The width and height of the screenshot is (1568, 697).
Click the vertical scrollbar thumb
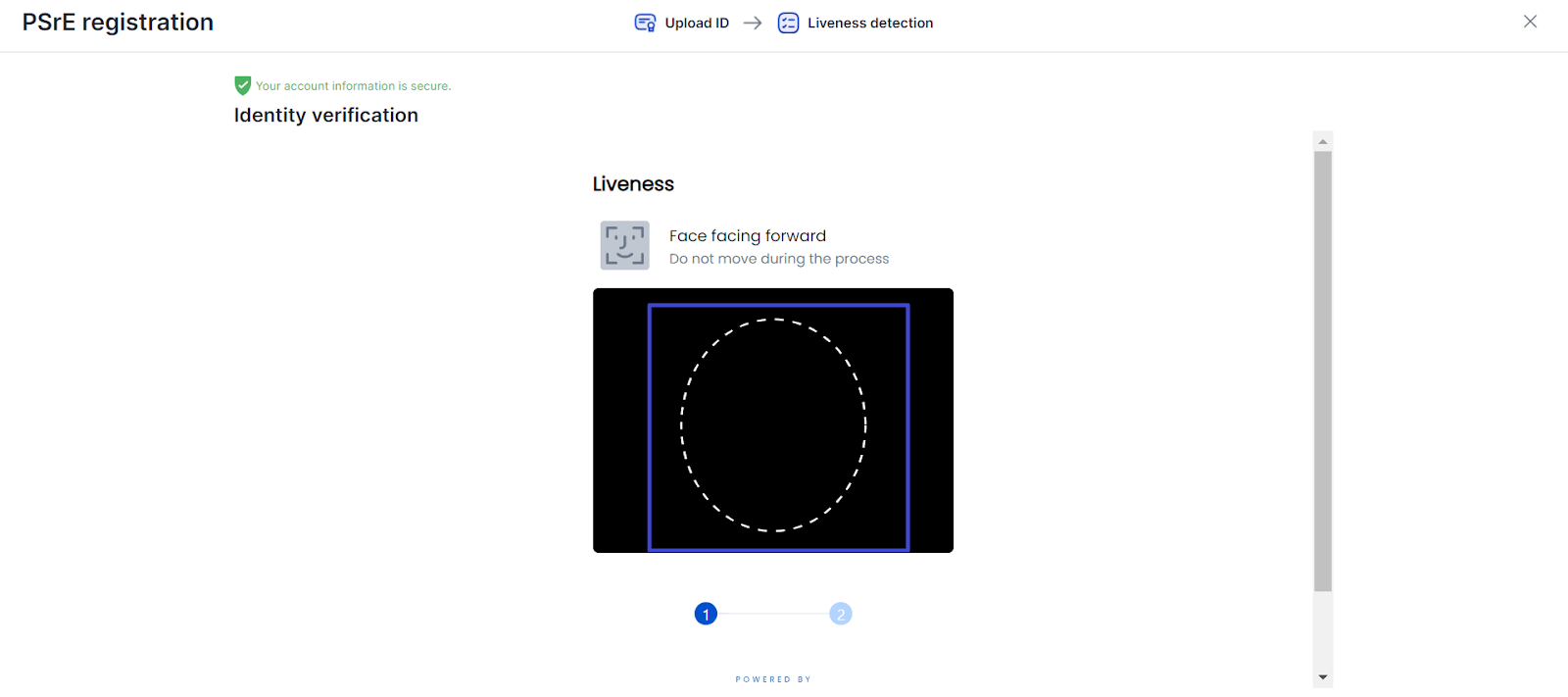(1323, 371)
